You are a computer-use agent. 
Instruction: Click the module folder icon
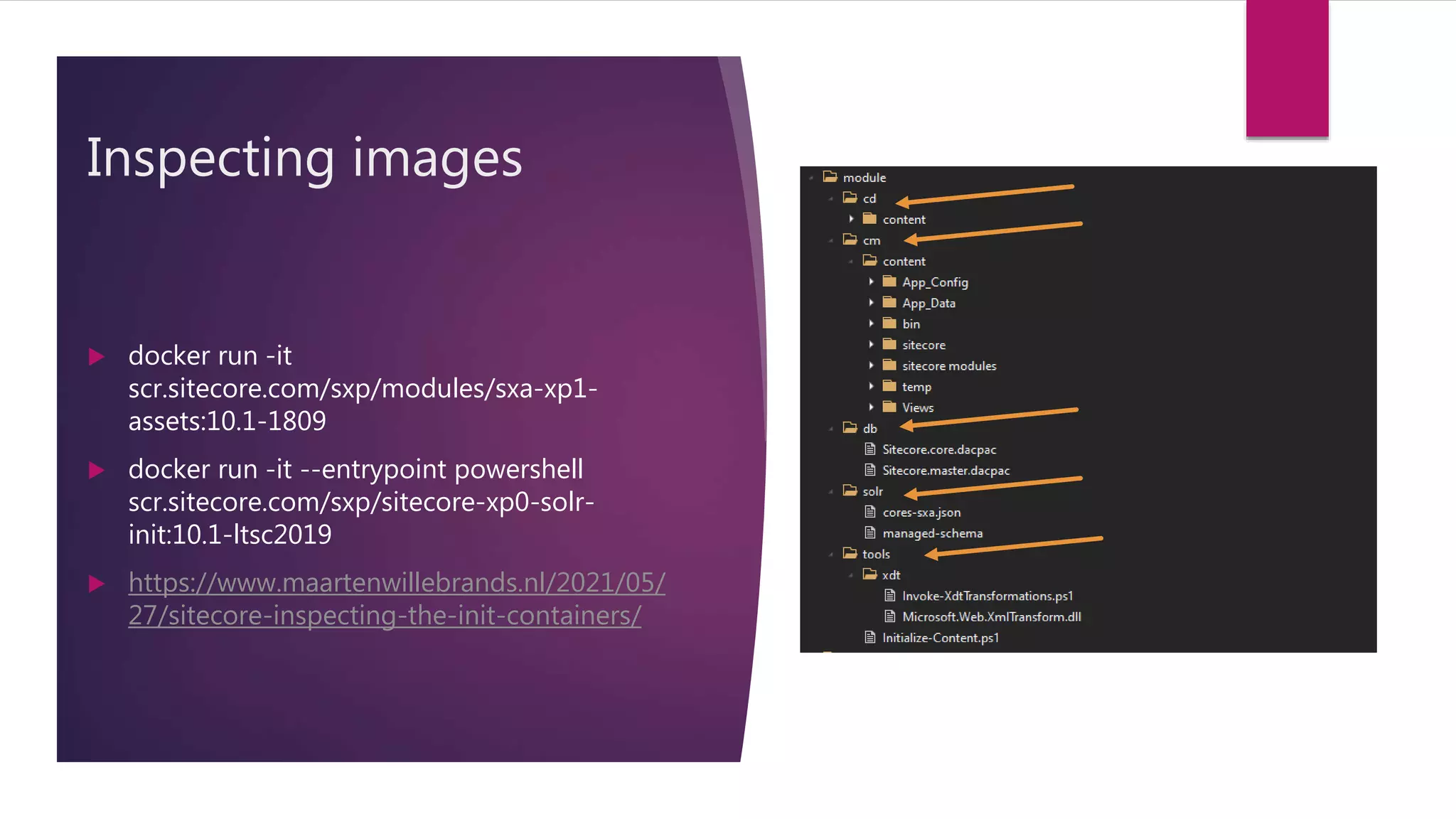[830, 176]
